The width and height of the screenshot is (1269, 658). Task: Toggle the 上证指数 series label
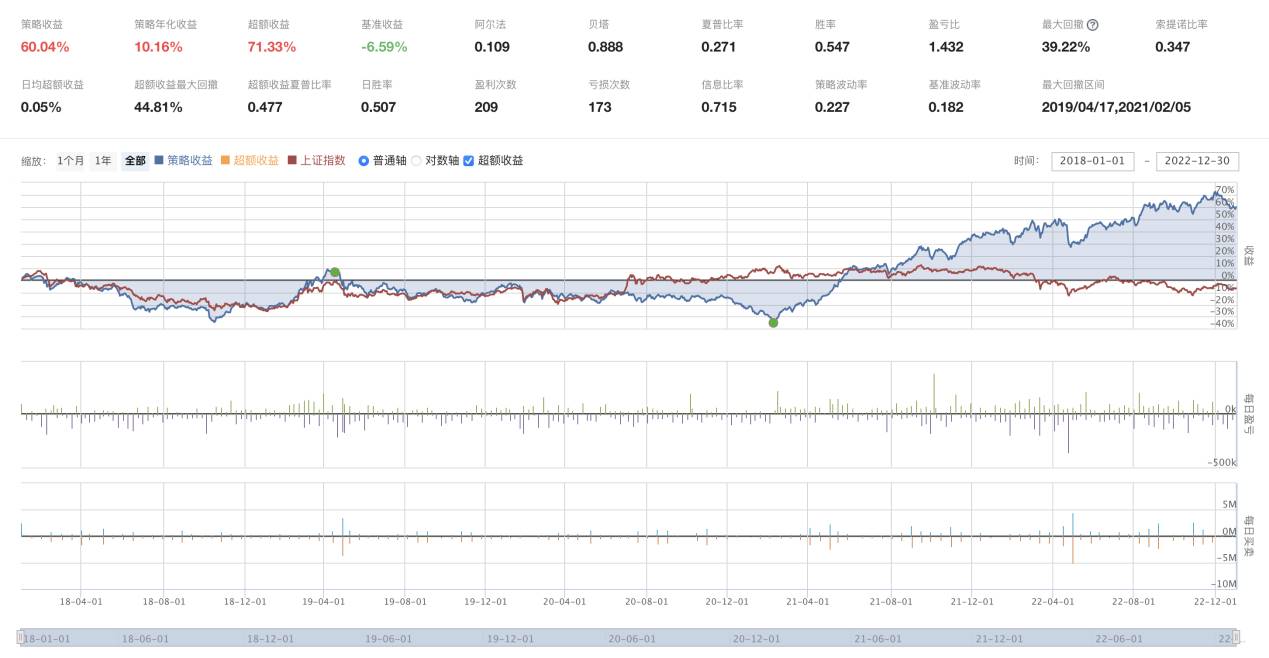pos(323,161)
